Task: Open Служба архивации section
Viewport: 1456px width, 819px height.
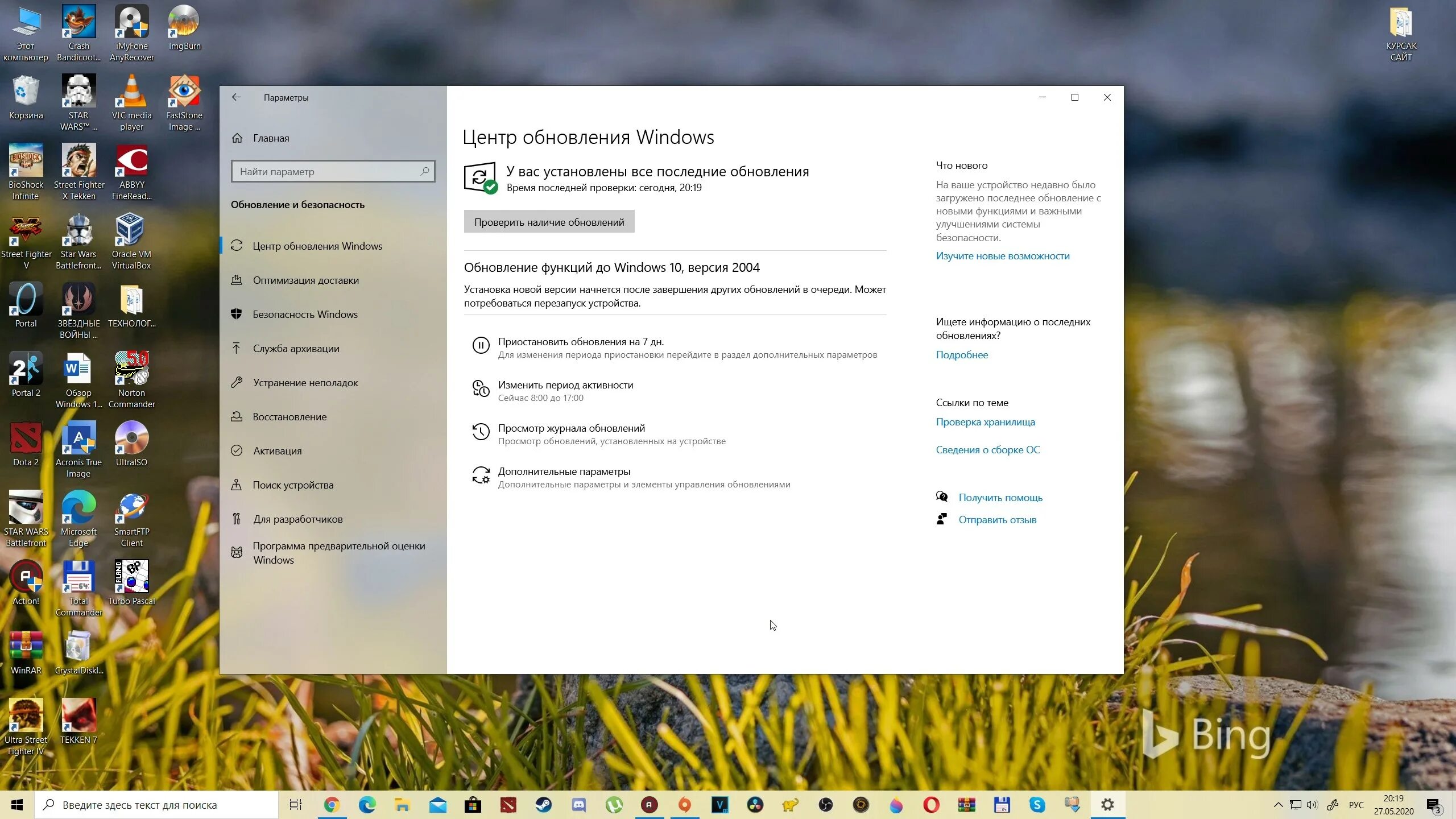Action: pos(296,349)
